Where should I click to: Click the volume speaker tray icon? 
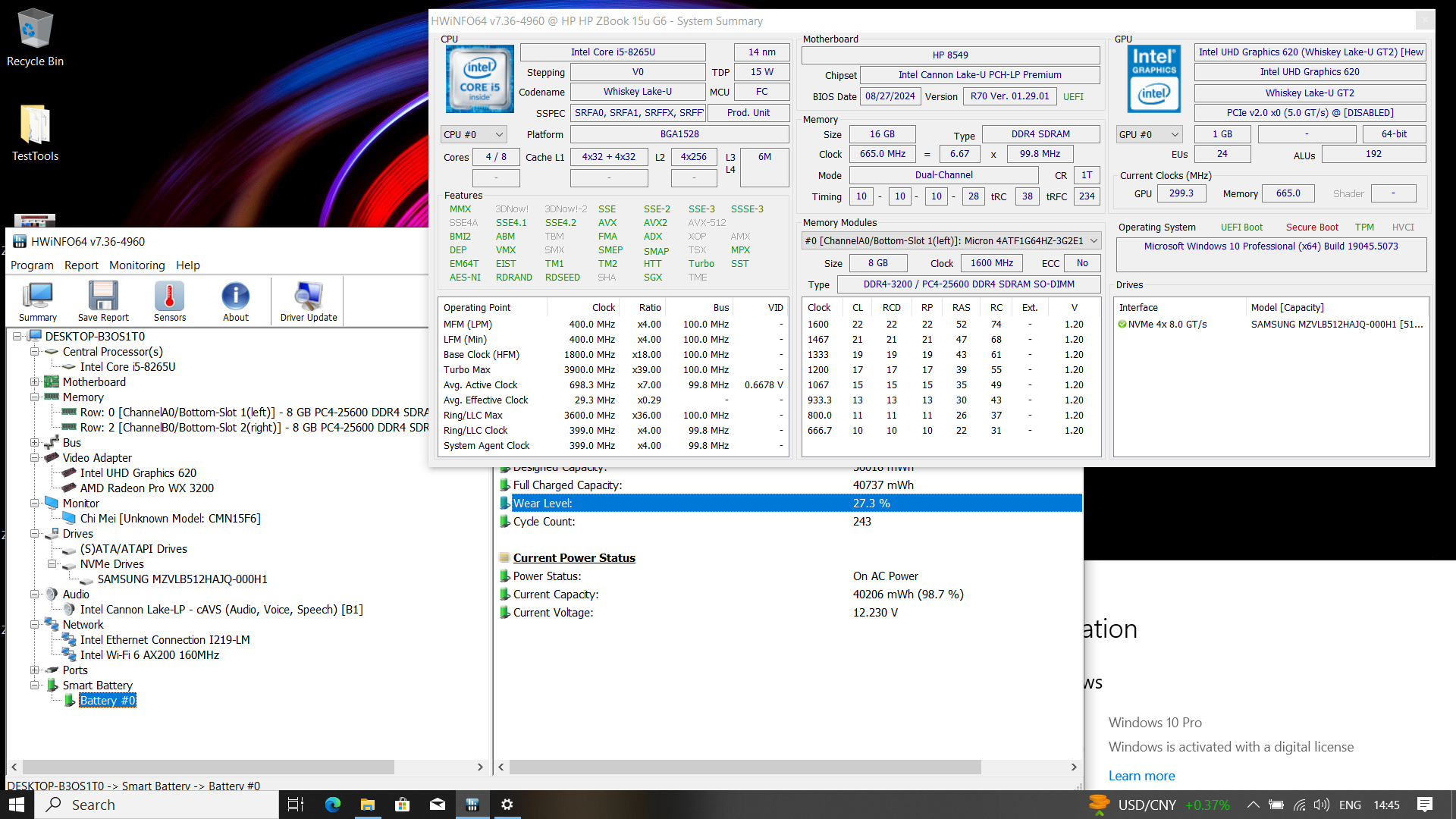(x=1322, y=805)
